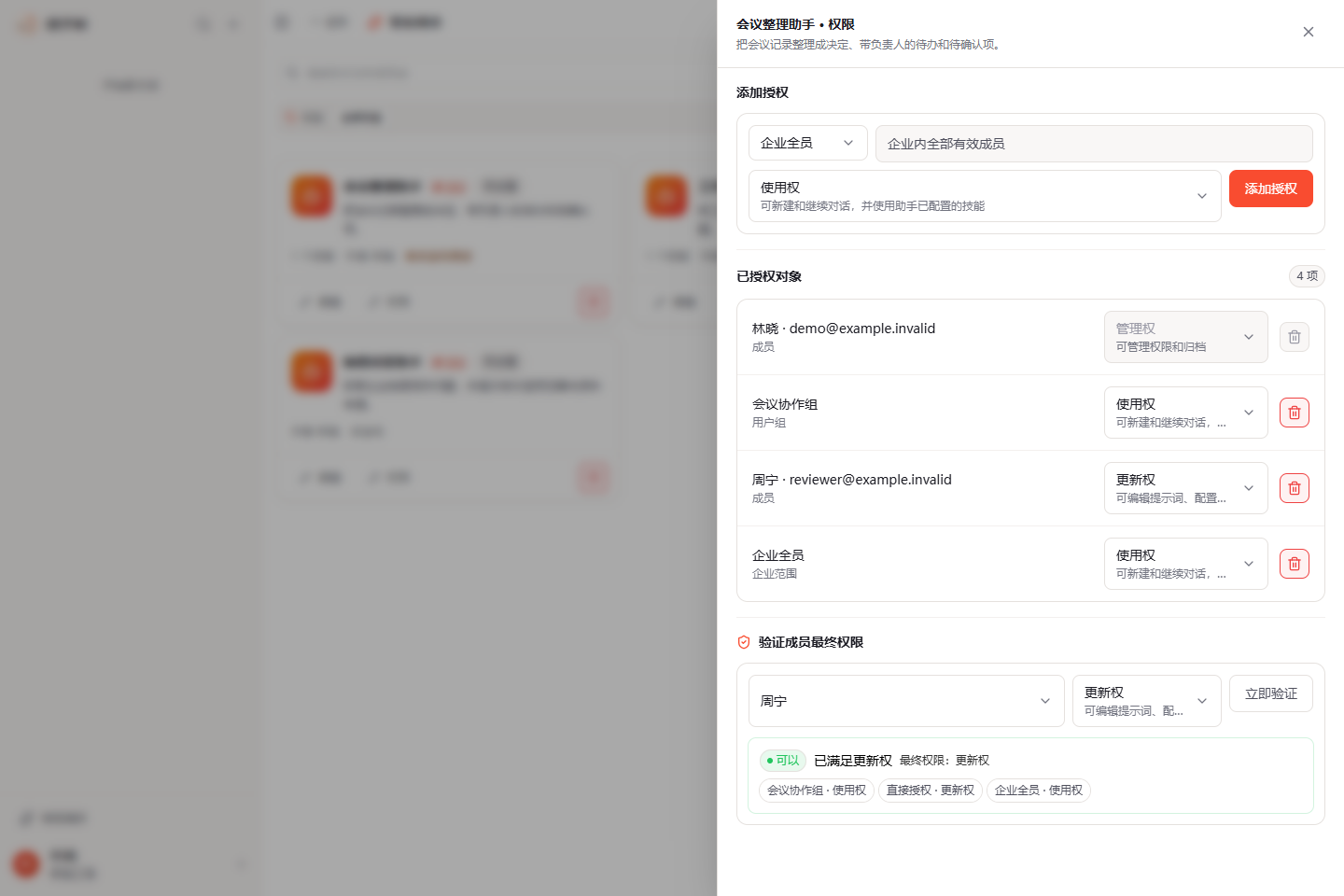Click the 周宁 · reviewer@example.invalid entry name
This screenshot has height=896, width=1344.
(852, 480)
